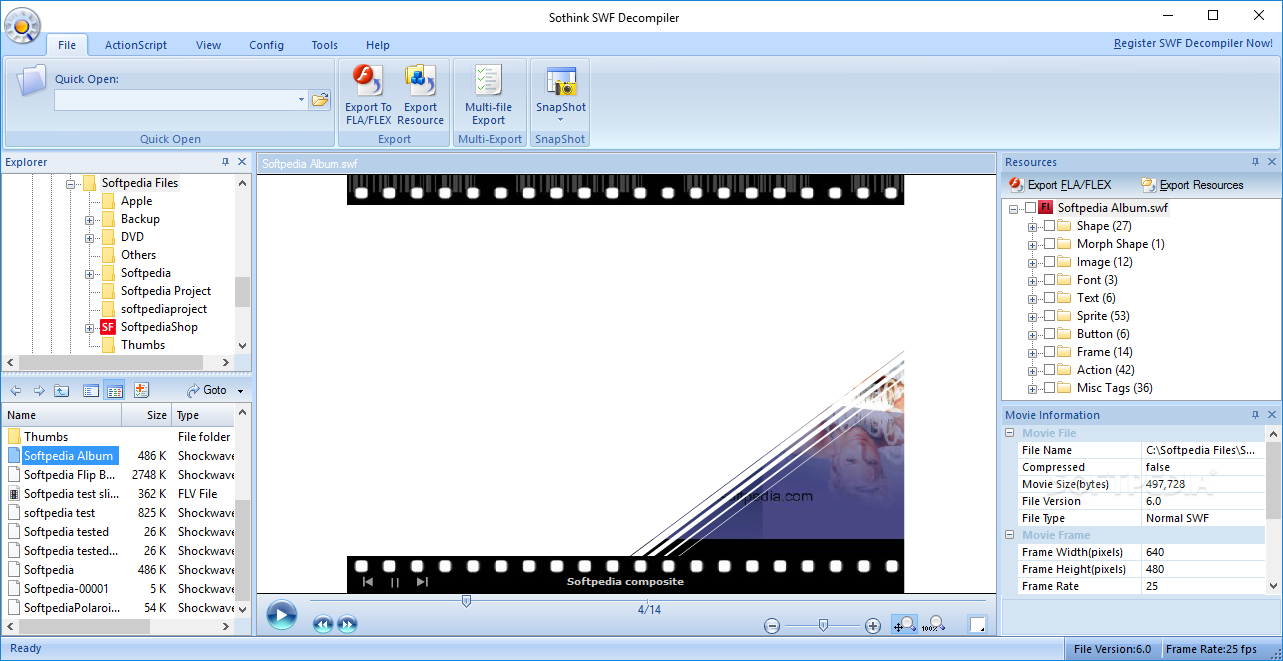The height and width of the screenshot is (661, 1283).
Task: Check the Image (12) checkbox
Action: [1049, 262]
